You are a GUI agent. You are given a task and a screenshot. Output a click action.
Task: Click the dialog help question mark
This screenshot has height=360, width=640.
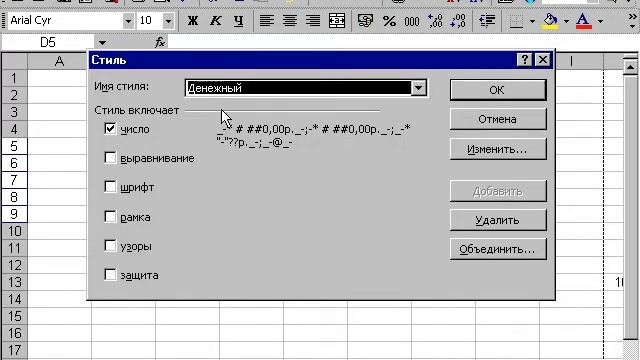point(524,60)
